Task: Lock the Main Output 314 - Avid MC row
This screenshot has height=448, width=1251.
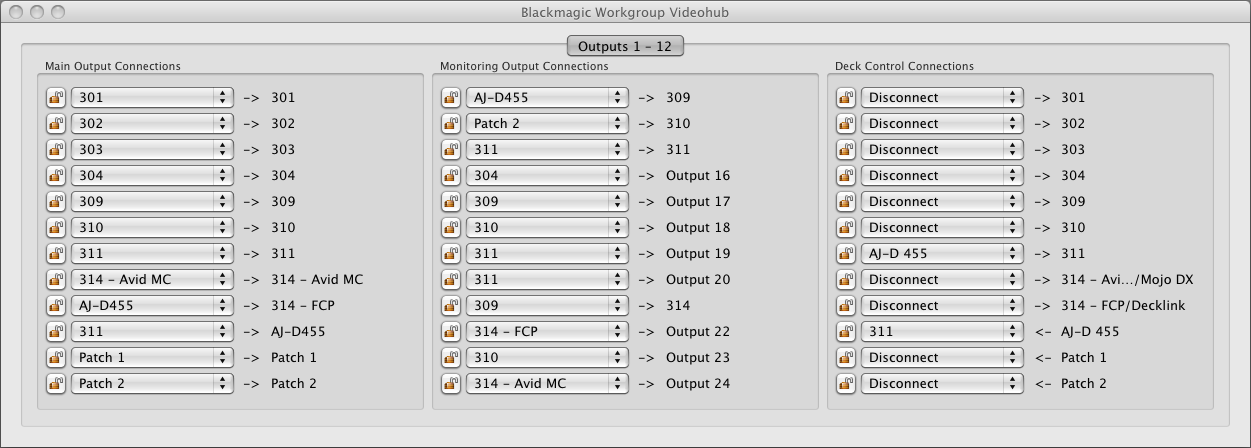Action: coord(56,280)
